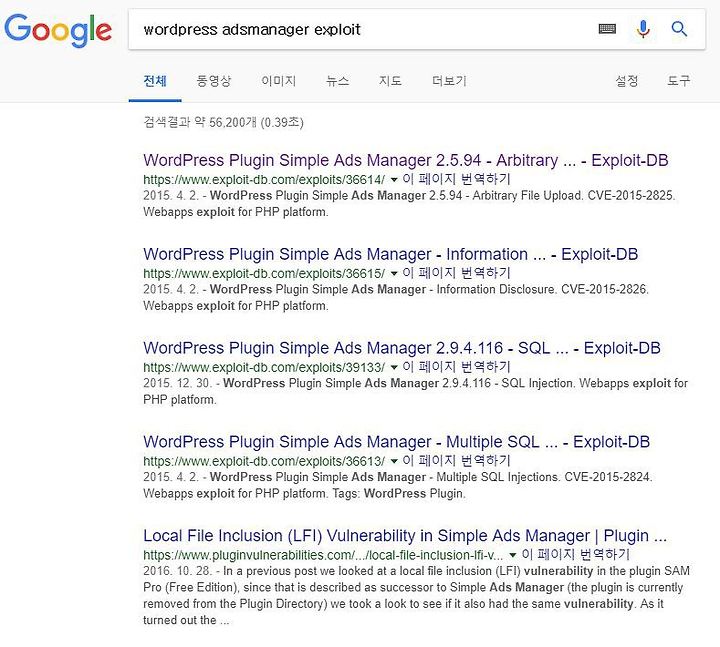Click pluginvulnerabilities.com URL
Viewport: 720px width, 647px height.
323,555
